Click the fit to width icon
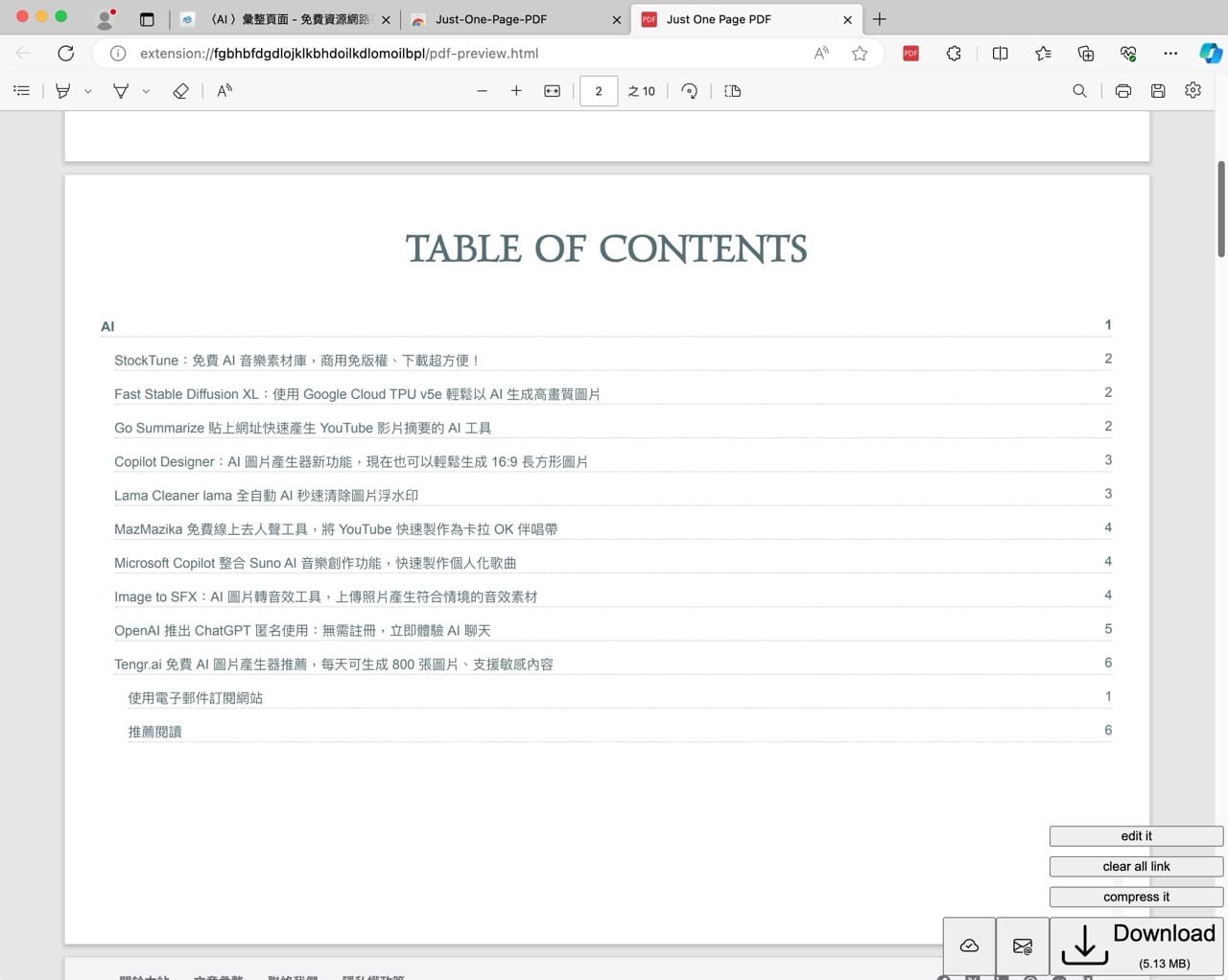The image size is (1228, 980). tap(552, 91)
